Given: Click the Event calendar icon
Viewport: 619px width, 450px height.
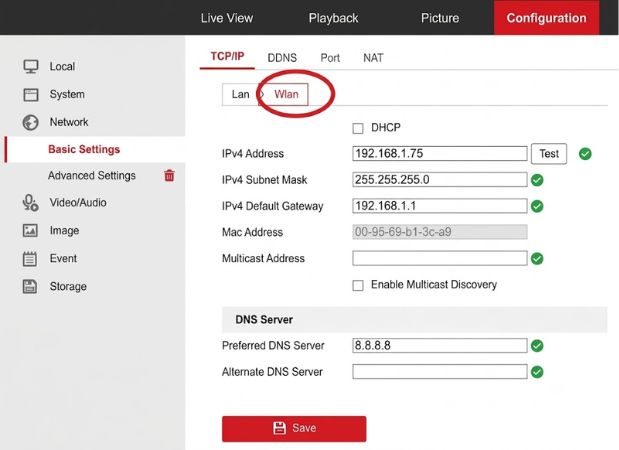Looking at the screenshot, I should (x=30, y=259).
